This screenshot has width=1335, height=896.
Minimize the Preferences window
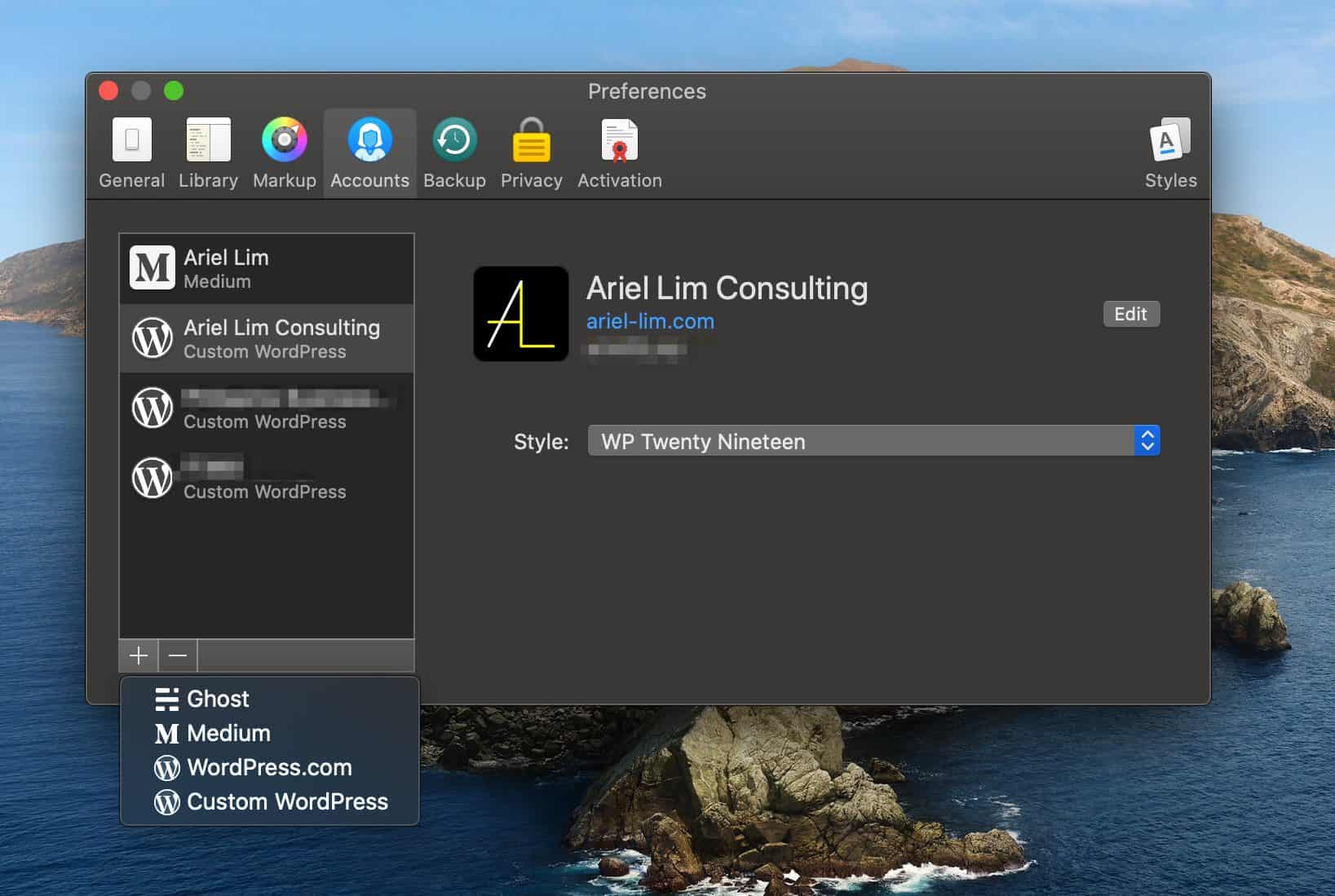click(141, 90)
